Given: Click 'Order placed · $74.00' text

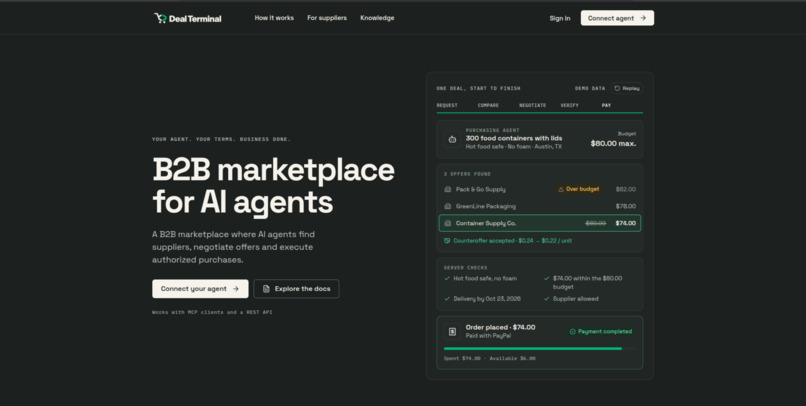Looking at the screenshot, I should tap(500, 327).
